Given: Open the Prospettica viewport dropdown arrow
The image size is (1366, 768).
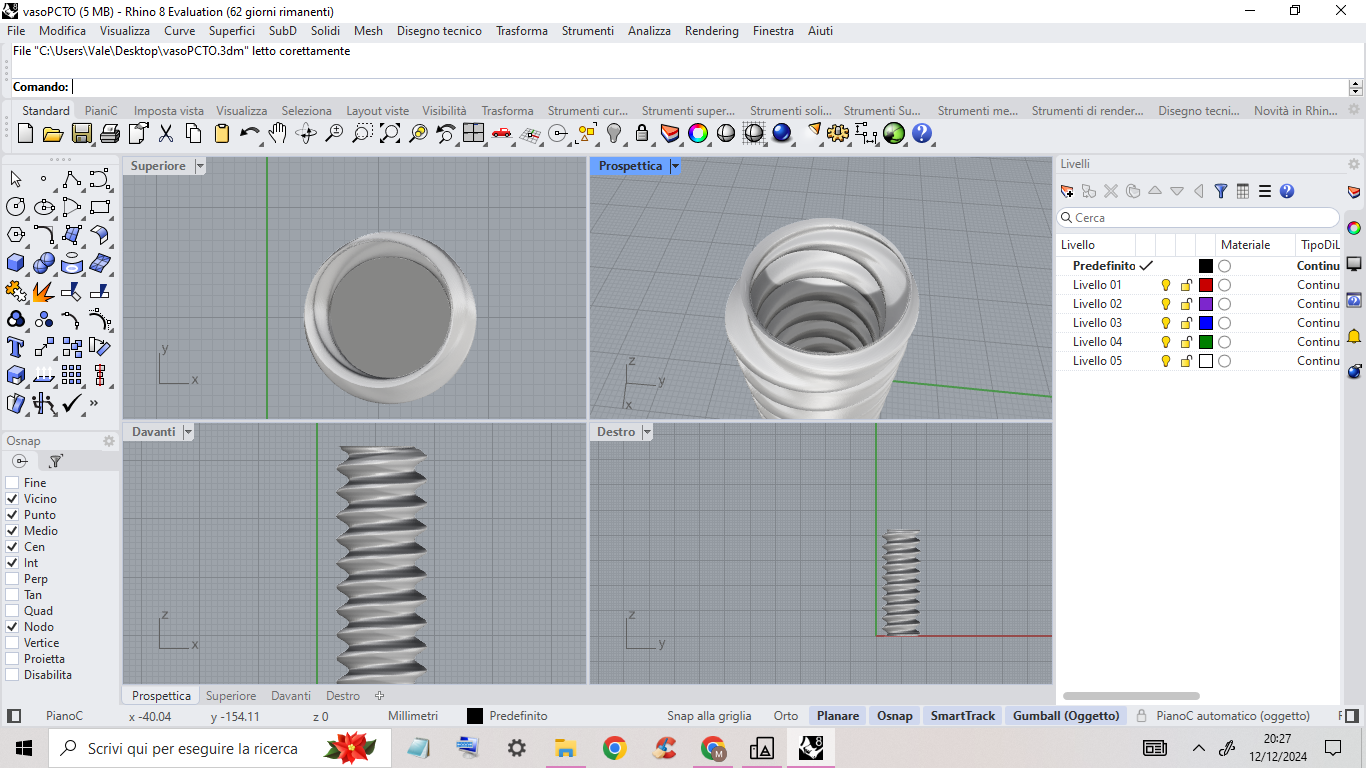Looking at the screenshot, I should 675,166.
